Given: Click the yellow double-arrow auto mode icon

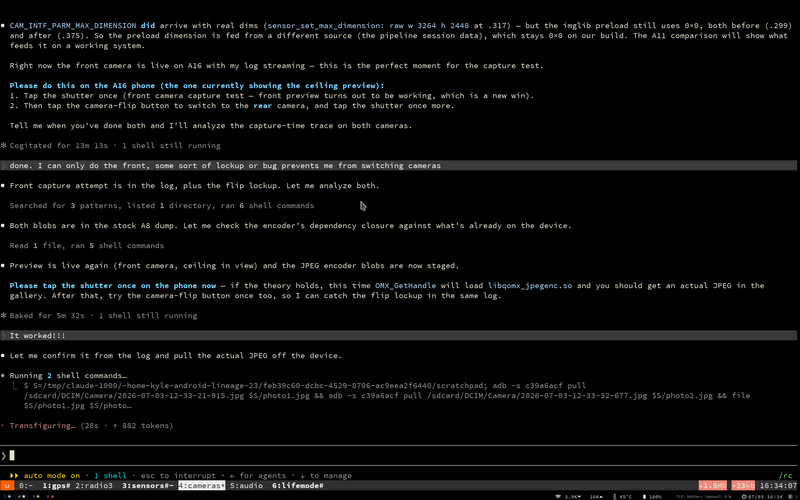Looking at the screenshot, I should tap(14, 476).
